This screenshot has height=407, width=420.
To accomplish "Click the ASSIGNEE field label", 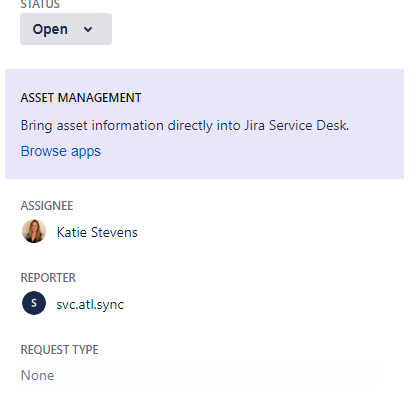I will pyautogui.click(x=47, y=206).
